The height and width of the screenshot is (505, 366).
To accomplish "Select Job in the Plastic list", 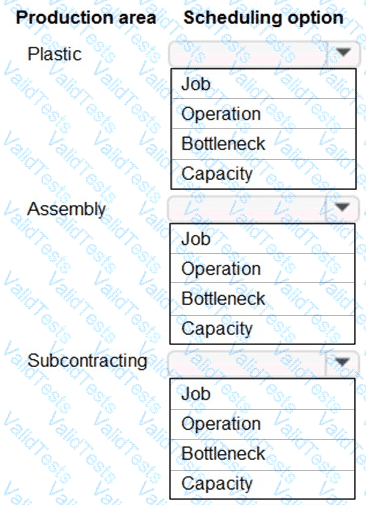I will point(263,84).
